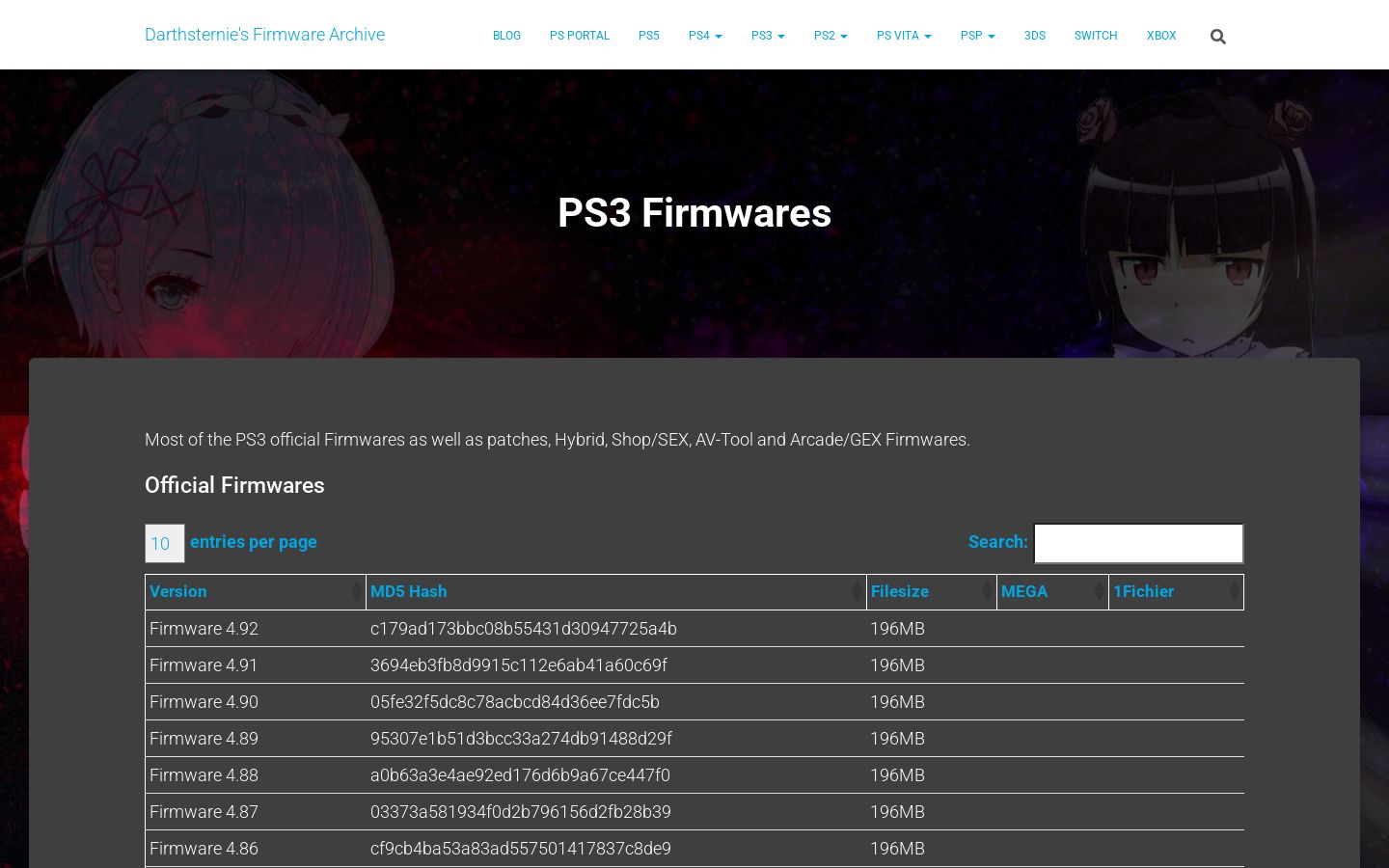Select the Firmware 4.87 version cell
The width and height of the screenshot is (1389, 868).
click(256, 812)
